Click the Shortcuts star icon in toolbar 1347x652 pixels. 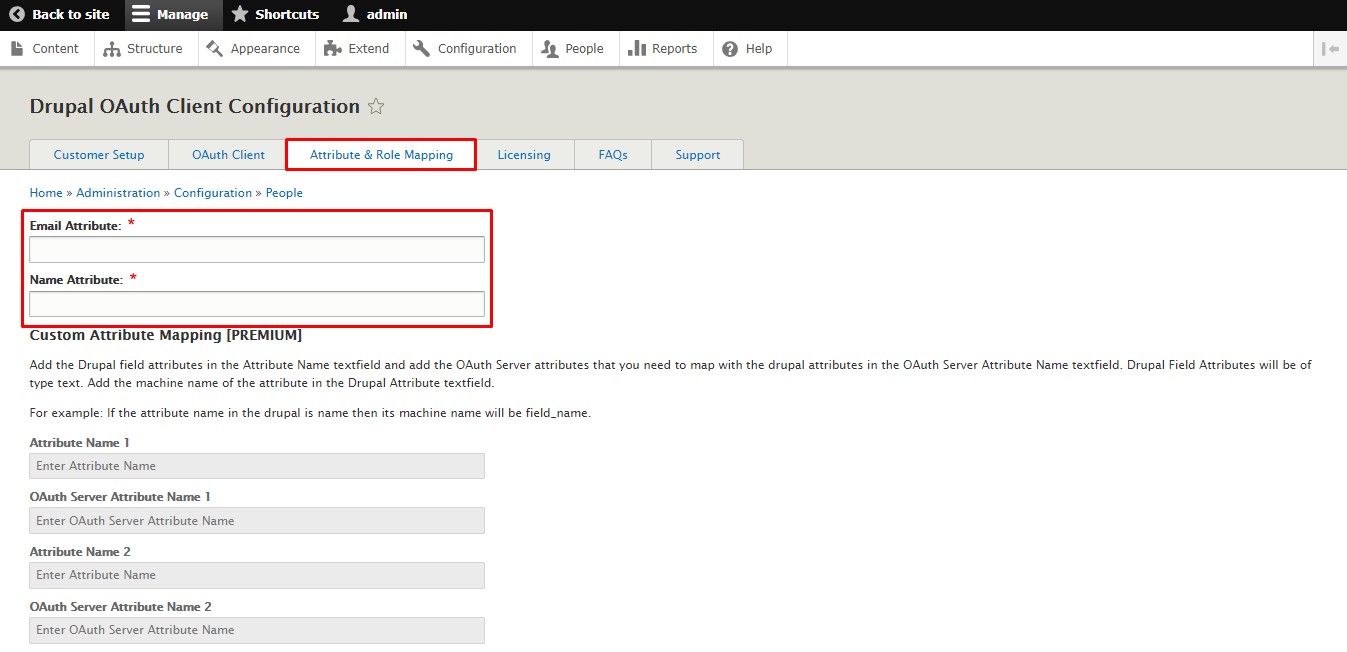point(240,14)
